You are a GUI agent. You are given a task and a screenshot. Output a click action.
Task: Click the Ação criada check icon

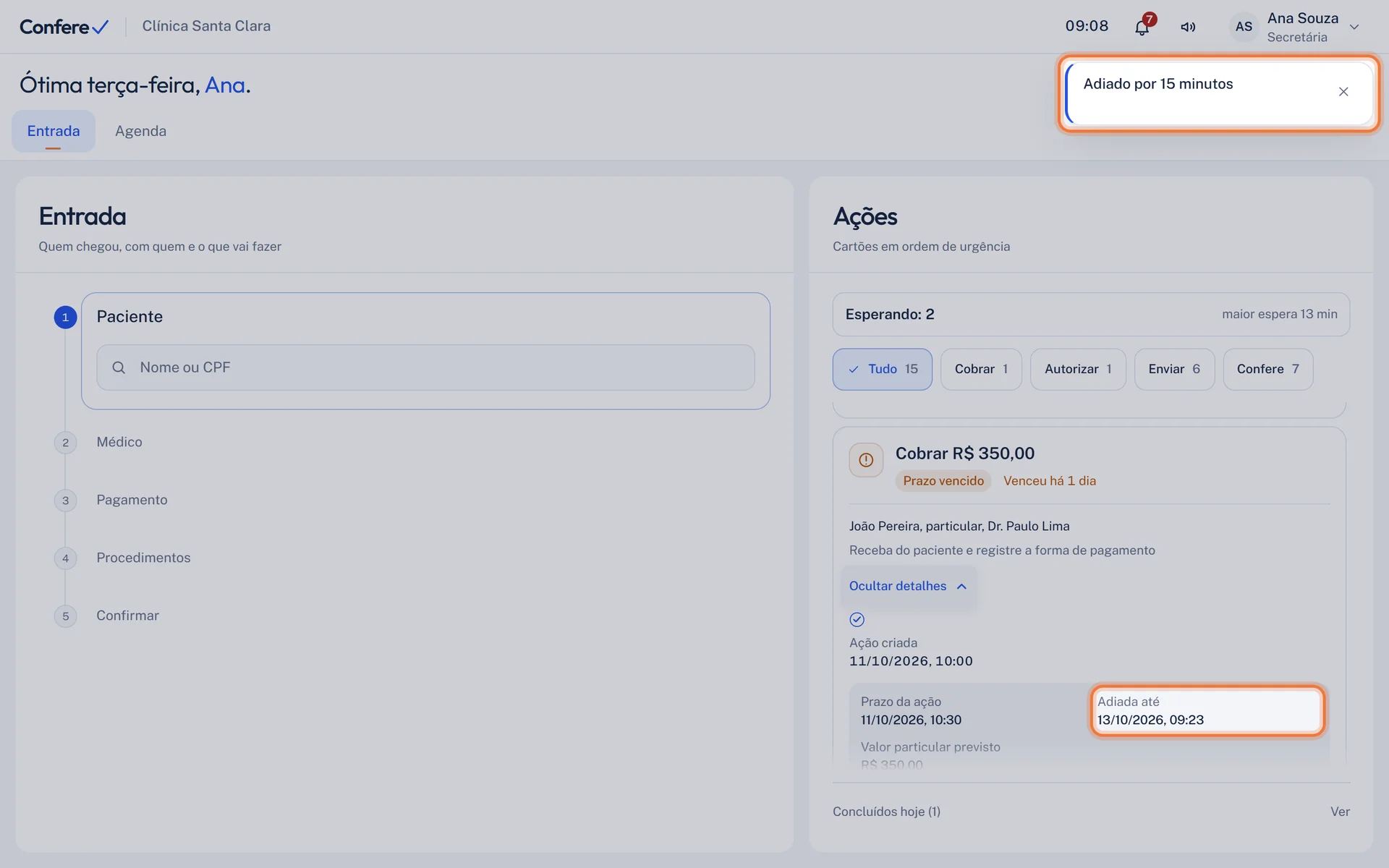point(857,619)
